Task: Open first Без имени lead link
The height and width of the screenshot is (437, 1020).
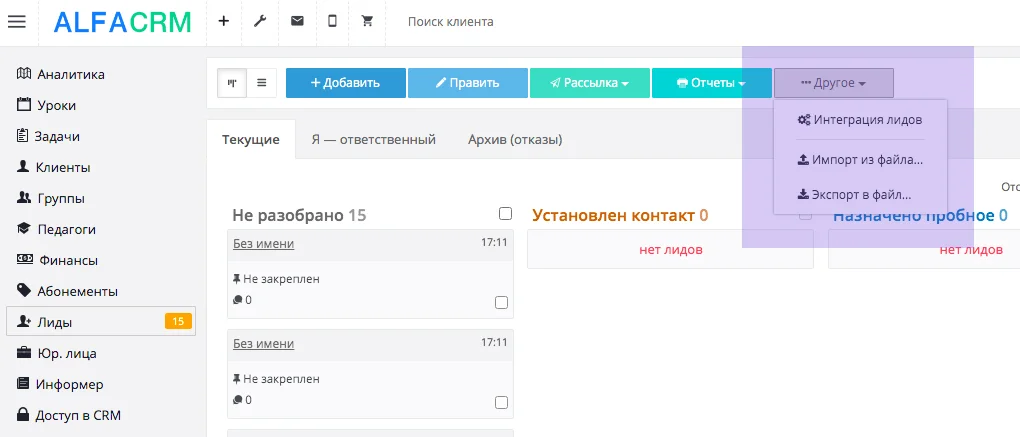Action: 263,244
